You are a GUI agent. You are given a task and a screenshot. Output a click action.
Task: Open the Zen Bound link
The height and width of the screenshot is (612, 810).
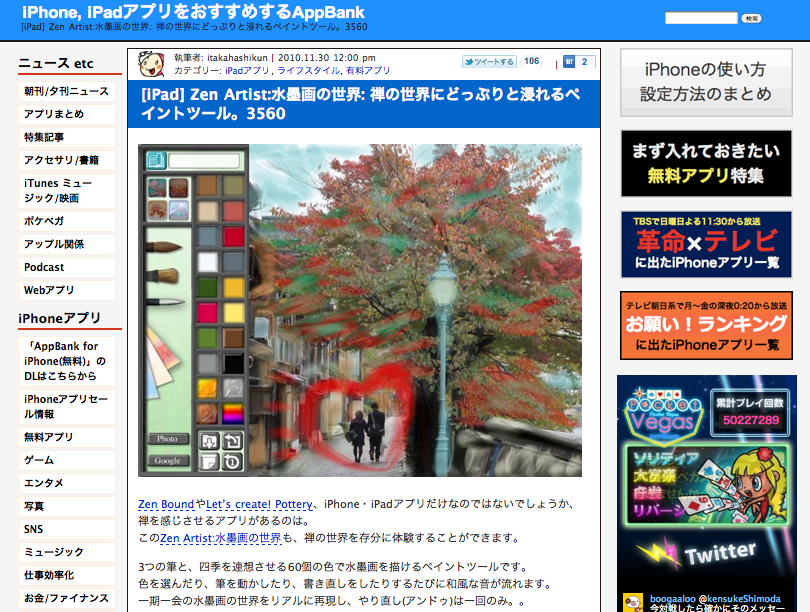[x=166, y=504]
